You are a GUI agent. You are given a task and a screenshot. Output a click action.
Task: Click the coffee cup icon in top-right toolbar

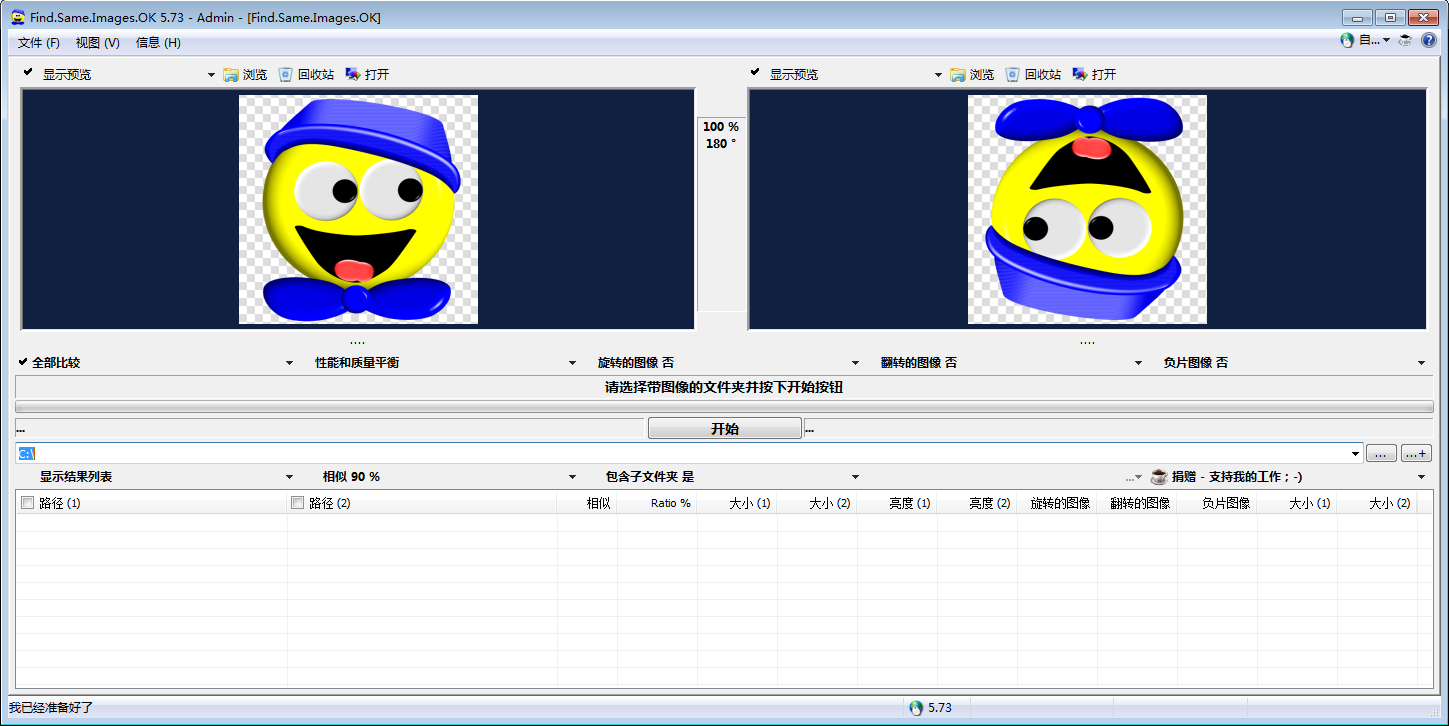(1405, 41)
